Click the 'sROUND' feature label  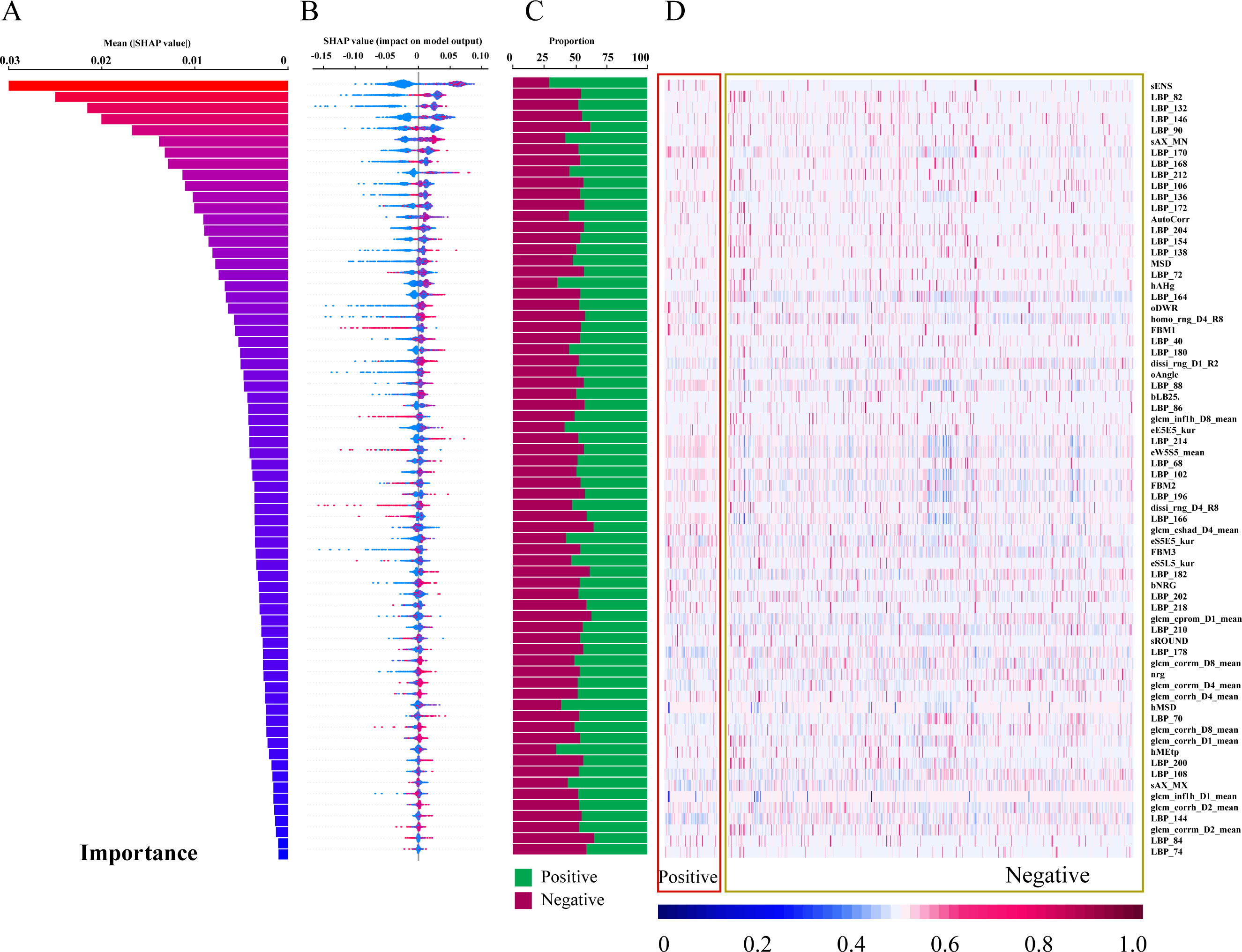pyautogui.click(x=1169, y=641)
